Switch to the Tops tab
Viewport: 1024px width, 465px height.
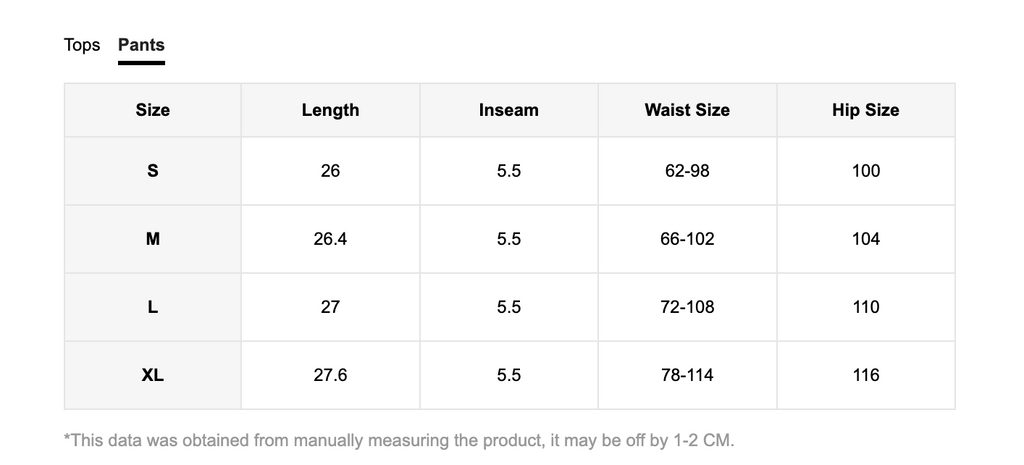(x=82, y=45)
